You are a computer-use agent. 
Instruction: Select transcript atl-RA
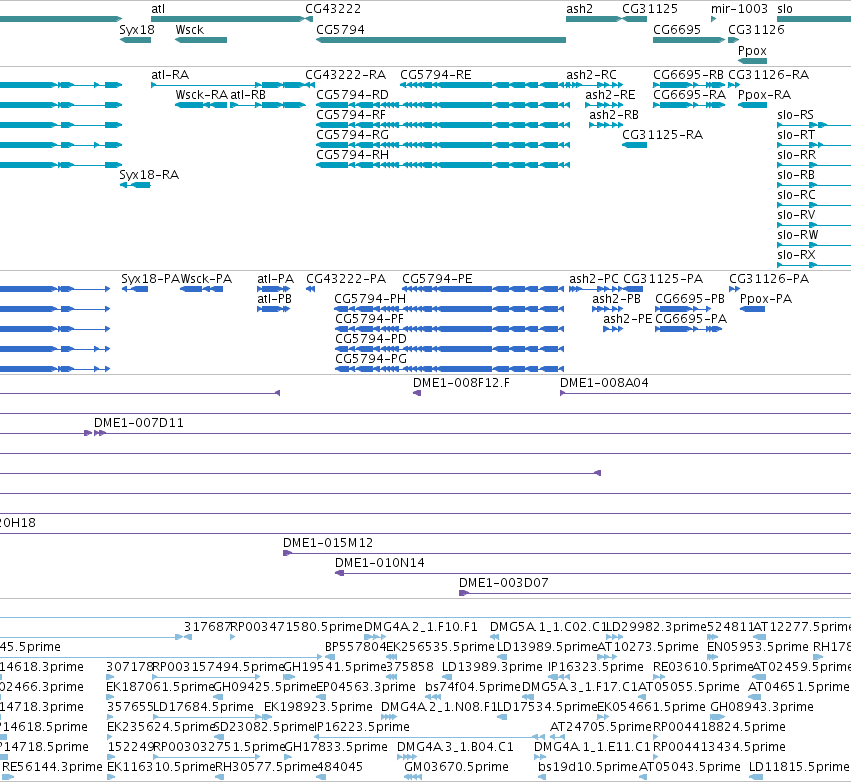(170, 74)
